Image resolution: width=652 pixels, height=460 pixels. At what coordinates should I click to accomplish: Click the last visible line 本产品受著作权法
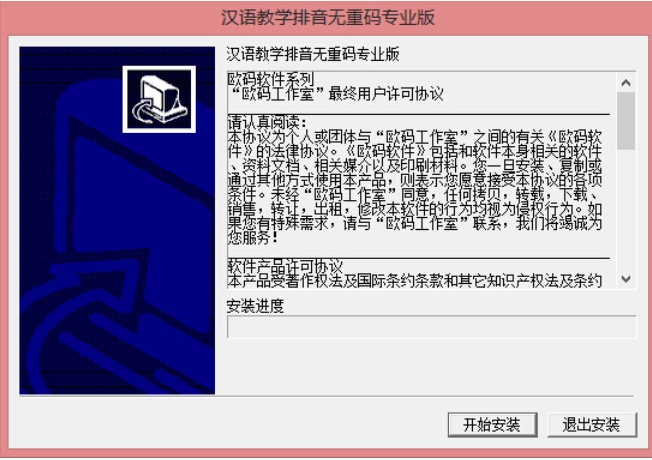[x=415, y=281]
